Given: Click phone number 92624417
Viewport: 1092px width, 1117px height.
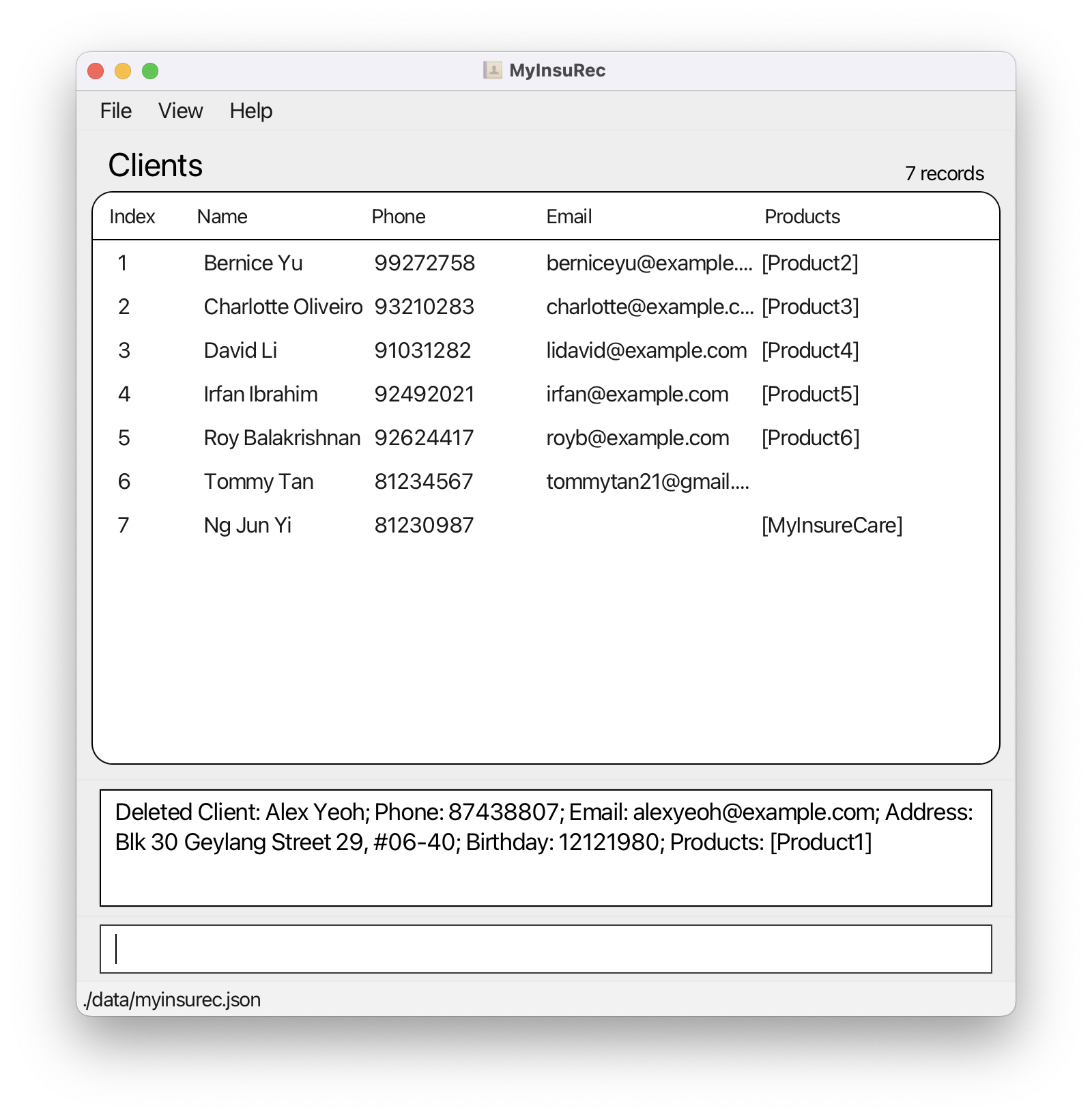Looking at the screenshot, I should pos(424,438).
